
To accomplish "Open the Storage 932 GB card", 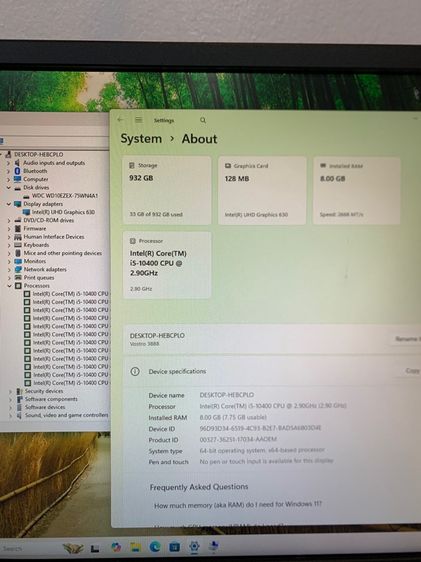I will tap(167, 190).
